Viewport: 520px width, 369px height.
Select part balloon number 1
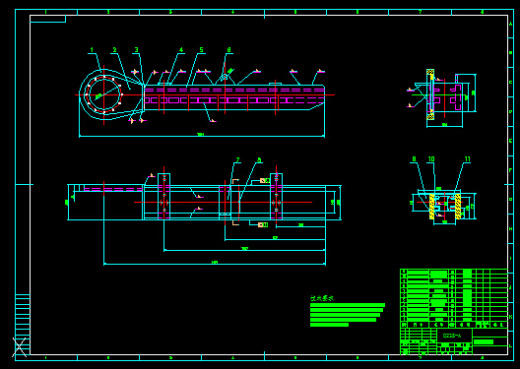[92, 50]
